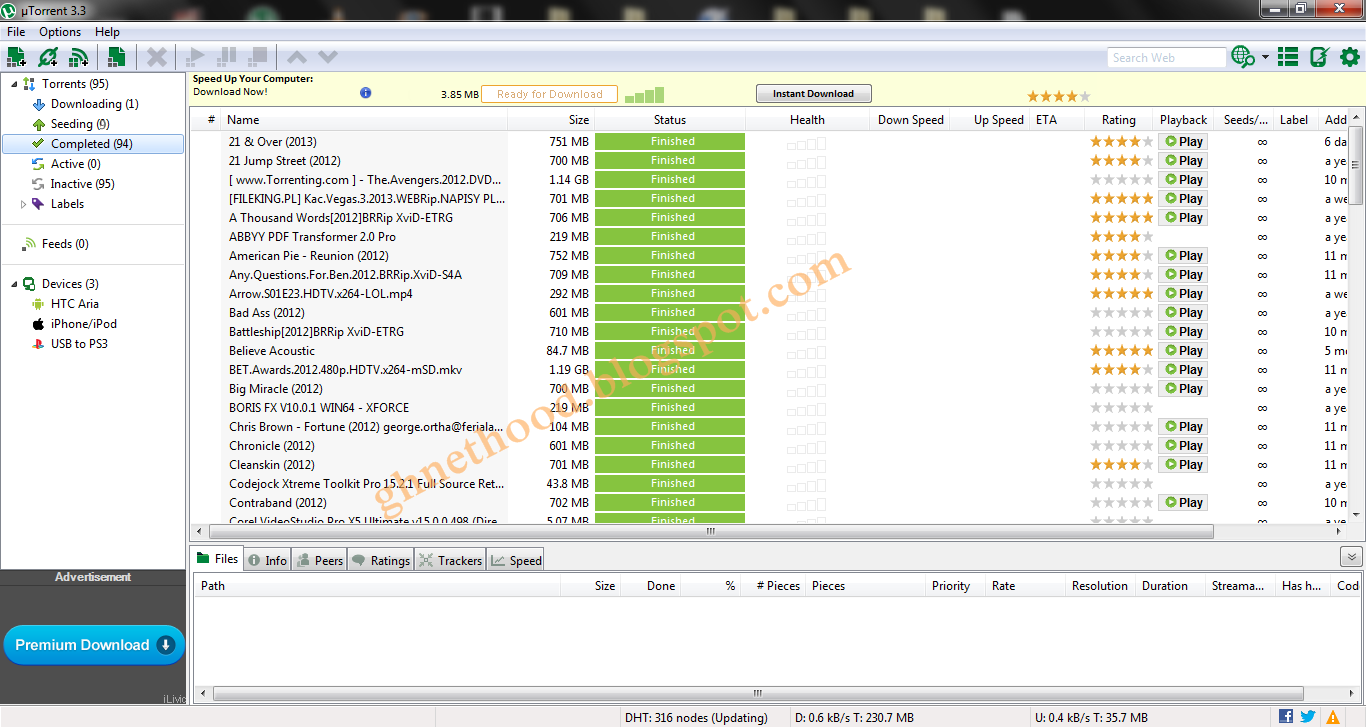Select the USB to PS3 device
1366x728 pixels.
79,344
